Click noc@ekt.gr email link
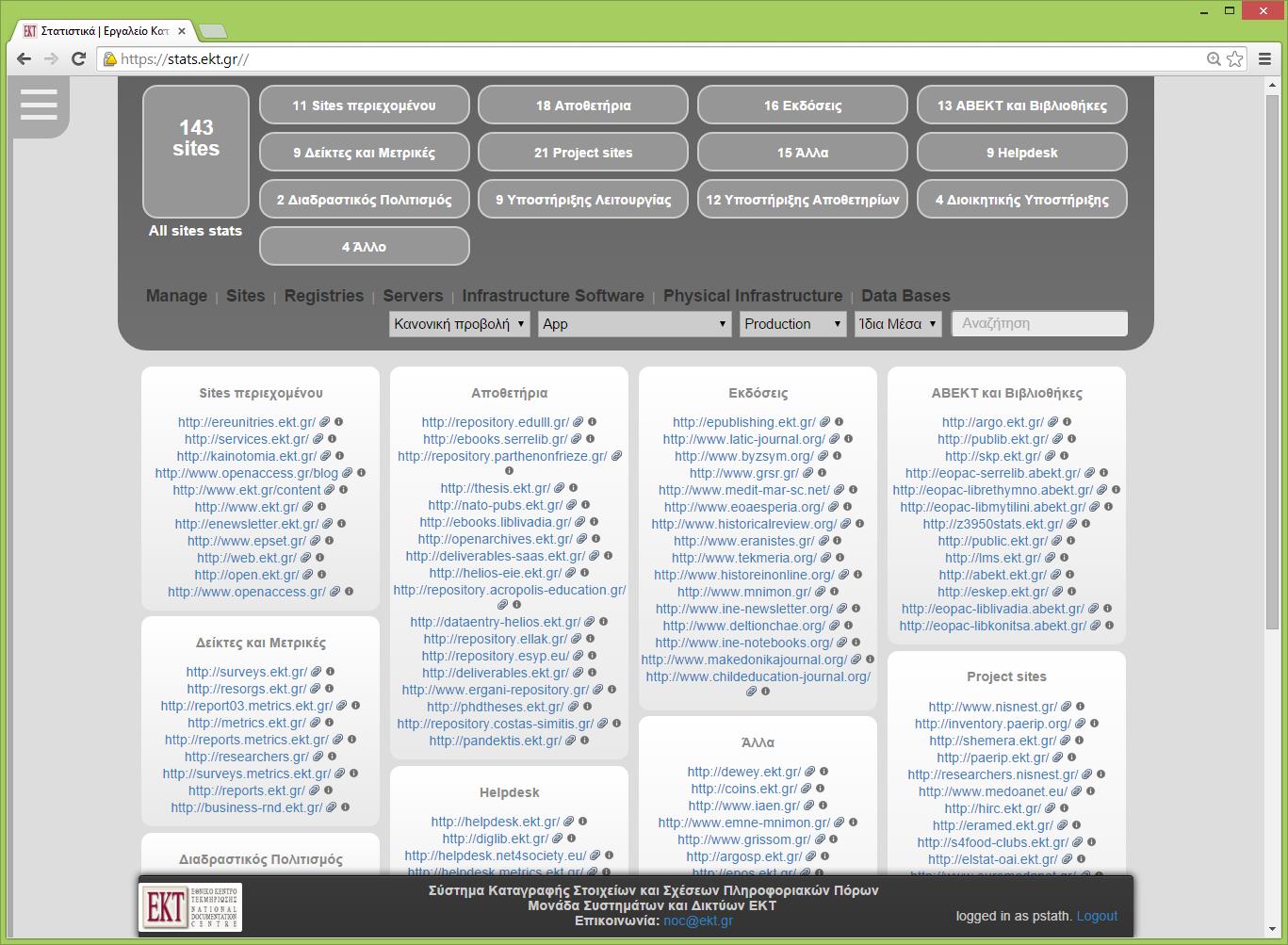 (698, 921)
